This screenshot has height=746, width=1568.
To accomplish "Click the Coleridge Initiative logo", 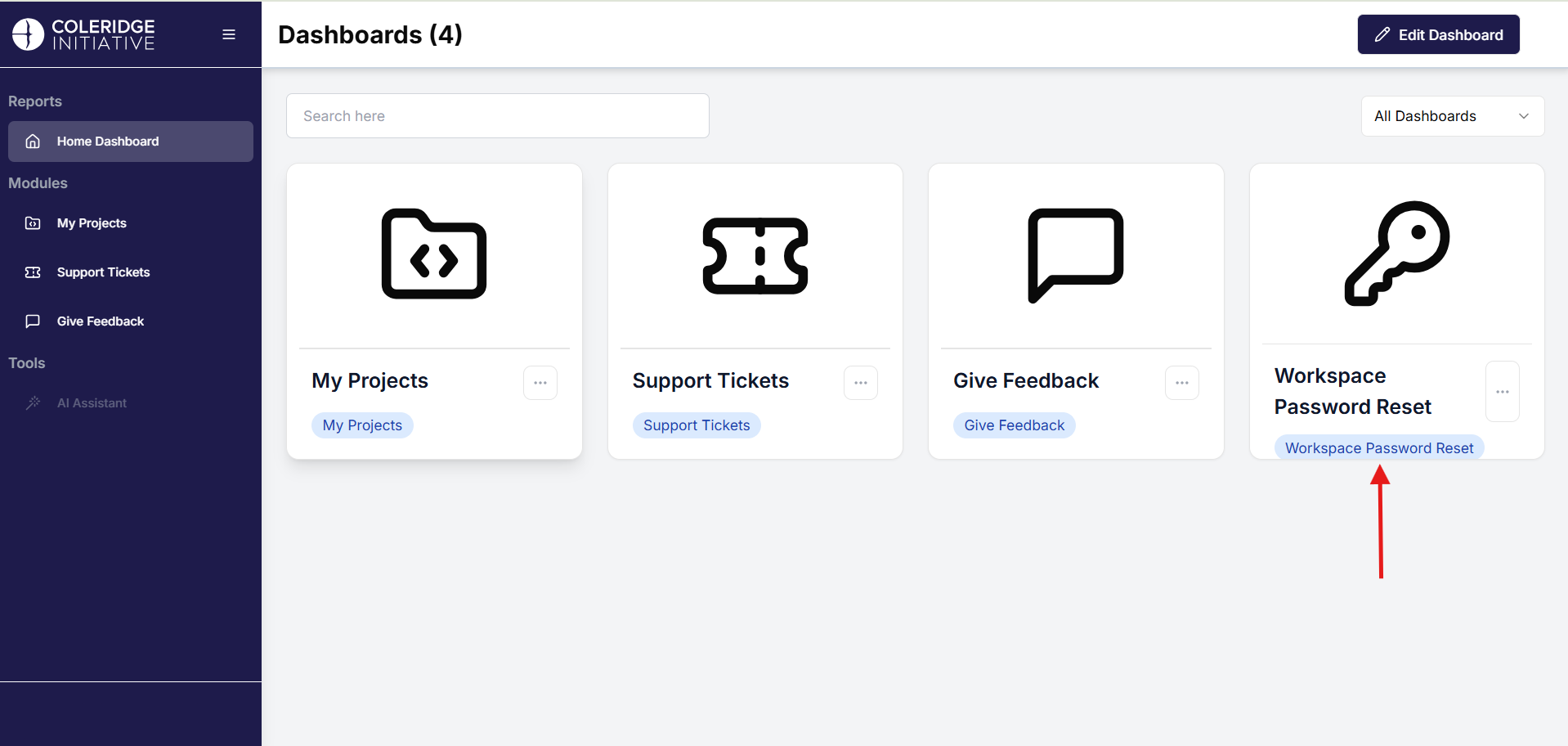I will 83,34.
